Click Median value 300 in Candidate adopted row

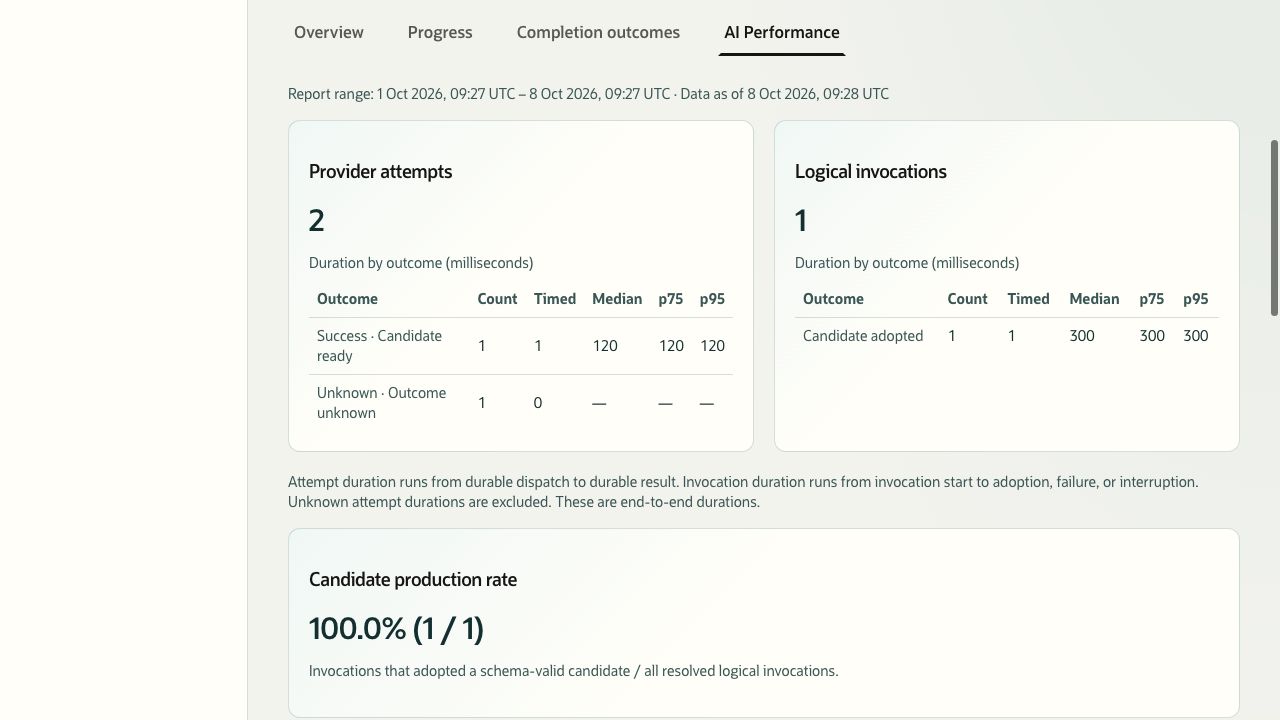(1082, 336)
